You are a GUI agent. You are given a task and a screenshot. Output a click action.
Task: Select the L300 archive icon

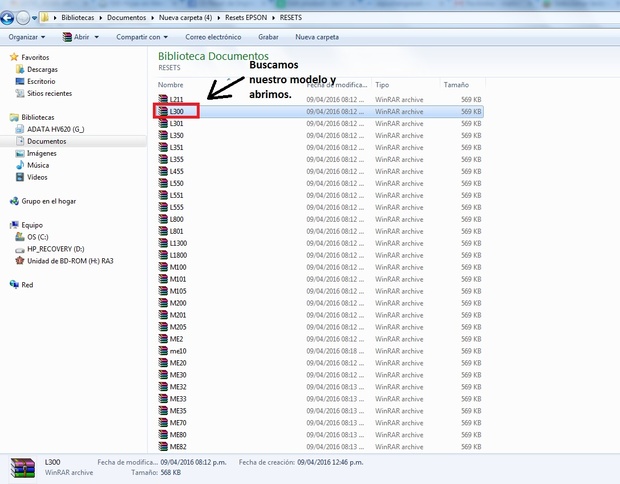[x=163, y=111]
